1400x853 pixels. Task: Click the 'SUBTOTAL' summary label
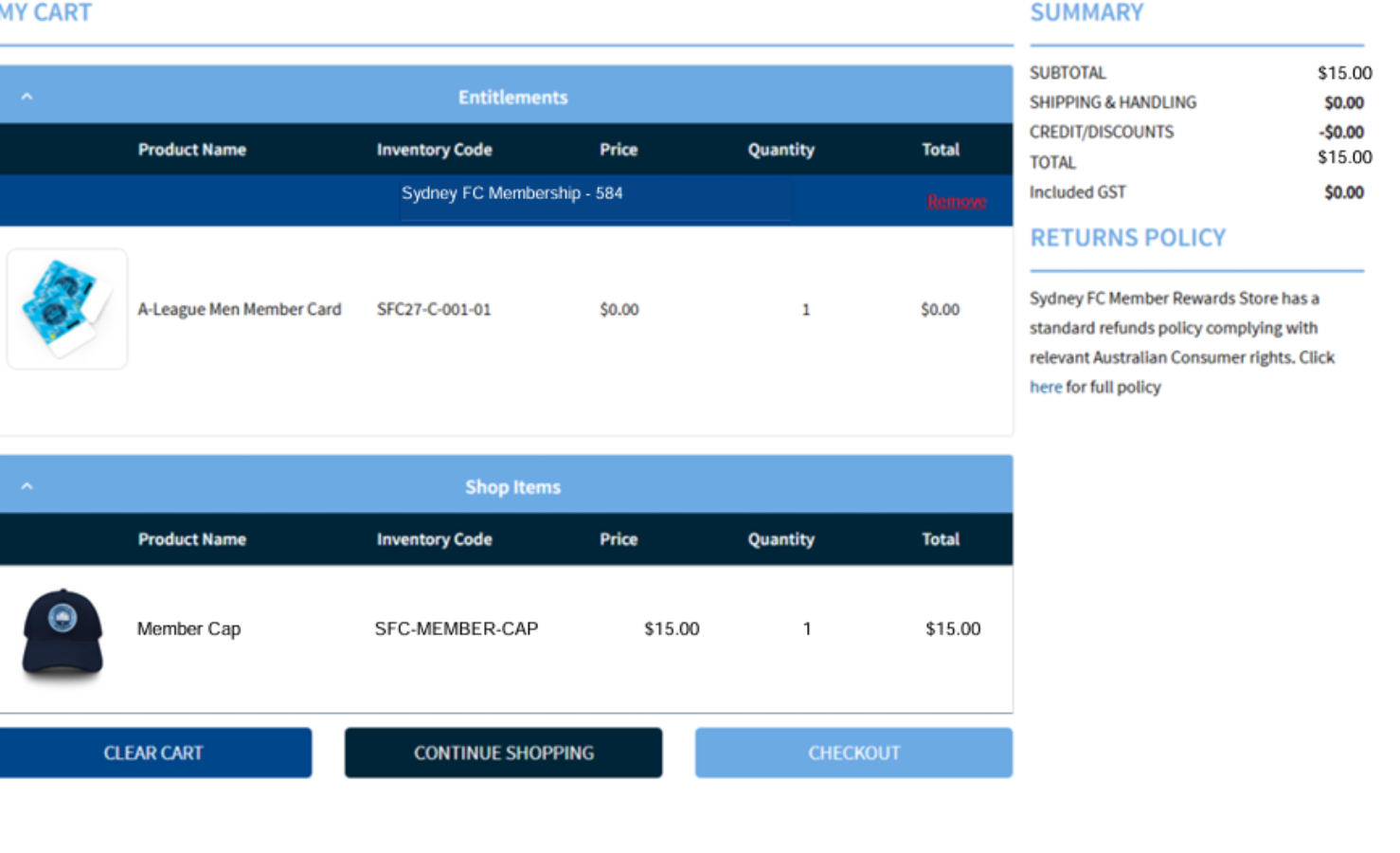(1068, 73)
